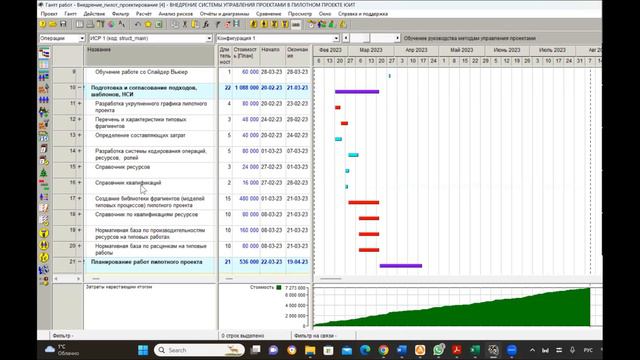The height and width of the screenshot is (360, 640).
Task: Expand row 17 Создание библиотеки фрагментов
Action: click(x=80, y=198)
